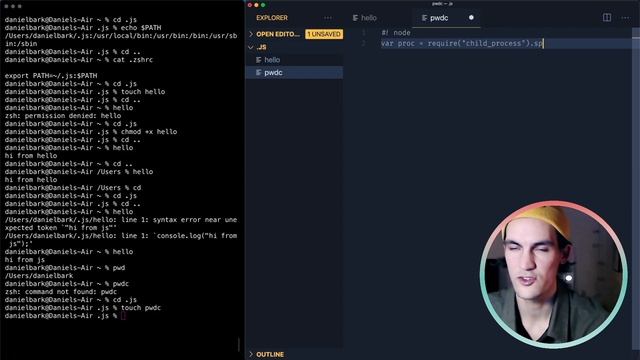Open the Explorer more actions ellipsis

pos(328,18)
